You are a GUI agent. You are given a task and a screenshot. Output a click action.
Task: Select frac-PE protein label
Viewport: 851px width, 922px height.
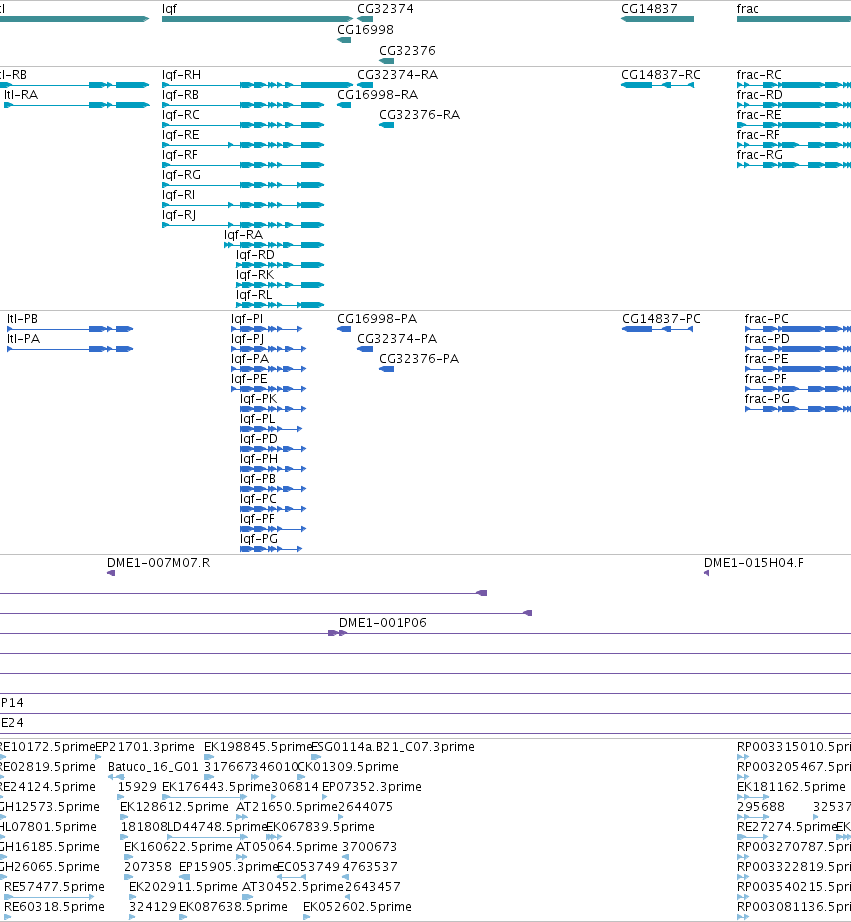coord(766,359)
